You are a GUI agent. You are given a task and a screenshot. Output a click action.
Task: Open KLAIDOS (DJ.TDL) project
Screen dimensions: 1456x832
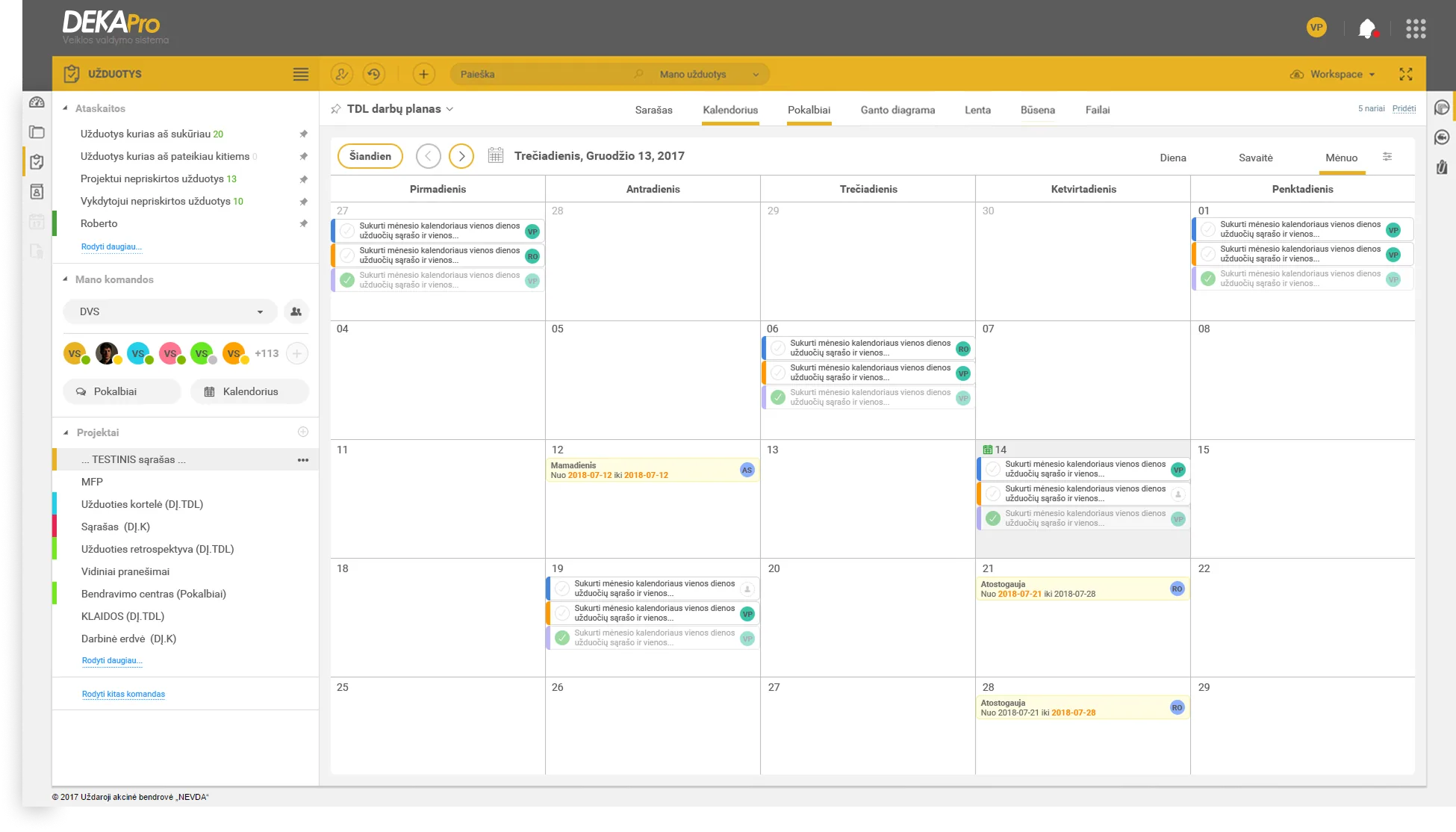(x=122, y=616)
